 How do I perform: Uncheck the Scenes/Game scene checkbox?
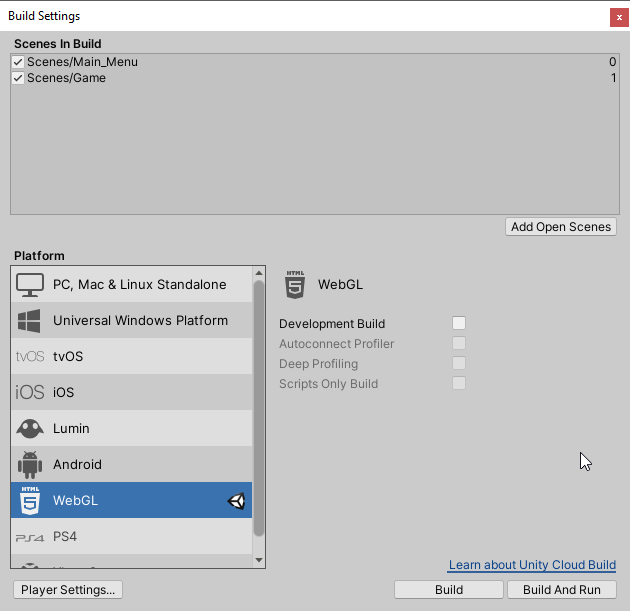click(x=18, y=78)
